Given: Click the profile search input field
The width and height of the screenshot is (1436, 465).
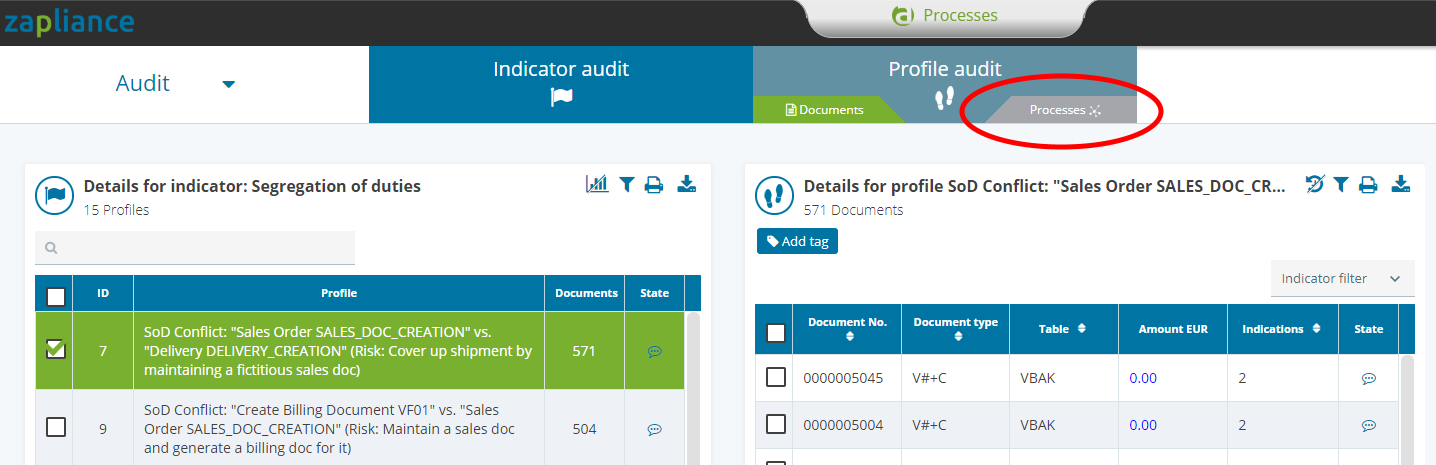Looking at the screenshot, I should (x=195, y=248).
